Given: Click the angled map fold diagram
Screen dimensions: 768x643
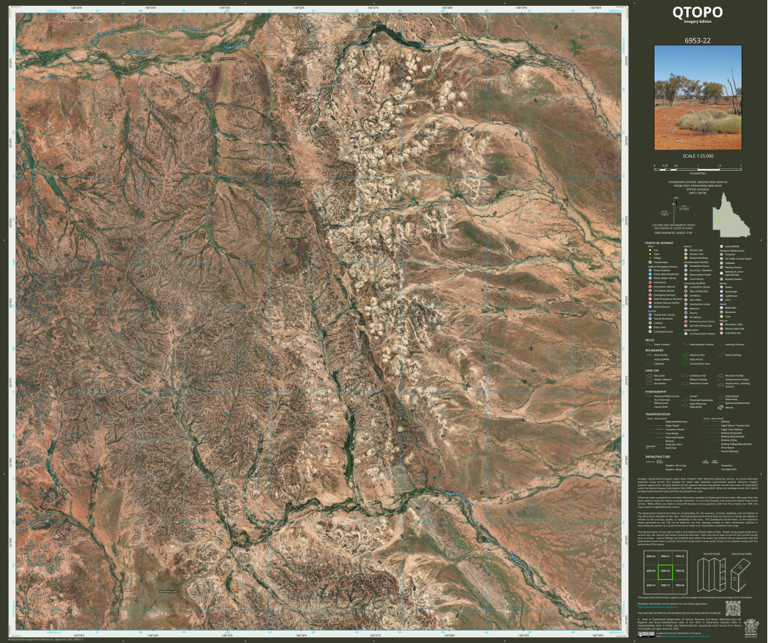Looking at the screenshot, I should click(741, 575).
